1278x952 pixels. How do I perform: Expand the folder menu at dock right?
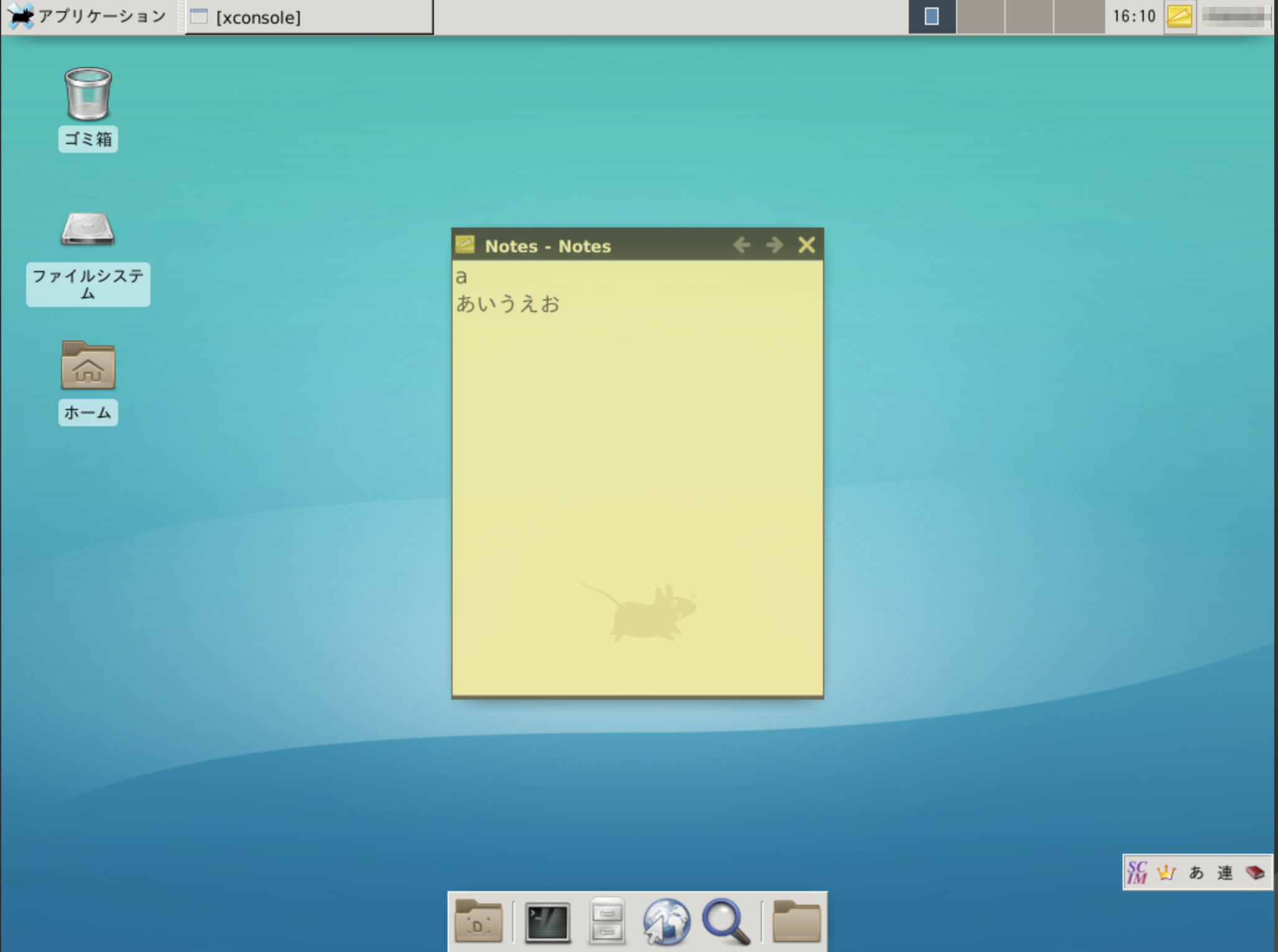point(796,922)
